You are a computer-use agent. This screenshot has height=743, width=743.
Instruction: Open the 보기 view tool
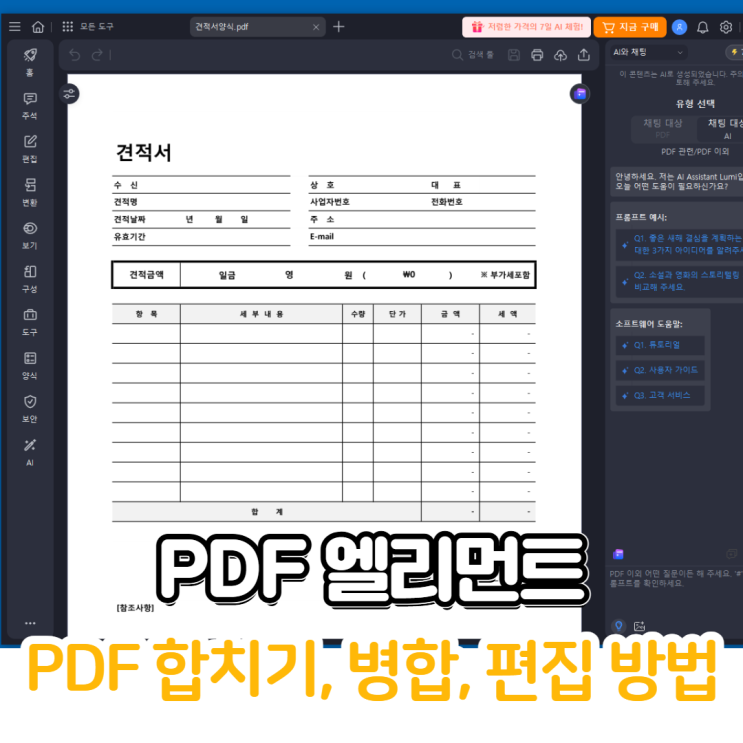coord(30,236)
